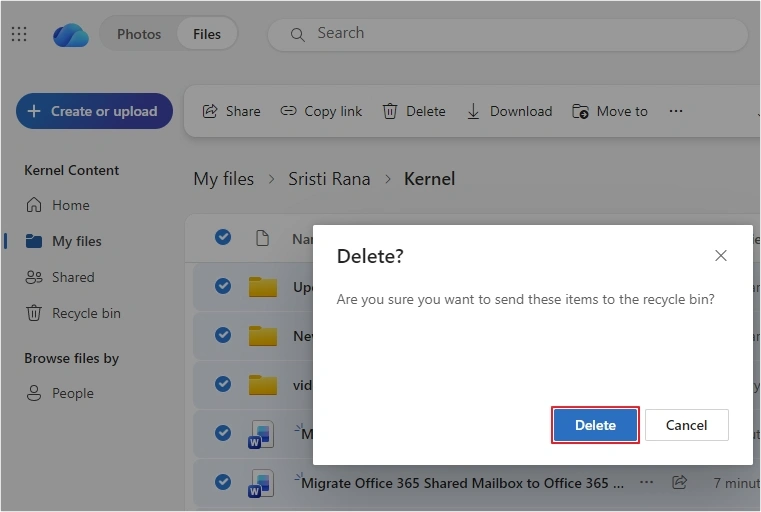Click the toolbar Delete with trash icon
This screenshot has width=761, height=512.
click(414, 111)
